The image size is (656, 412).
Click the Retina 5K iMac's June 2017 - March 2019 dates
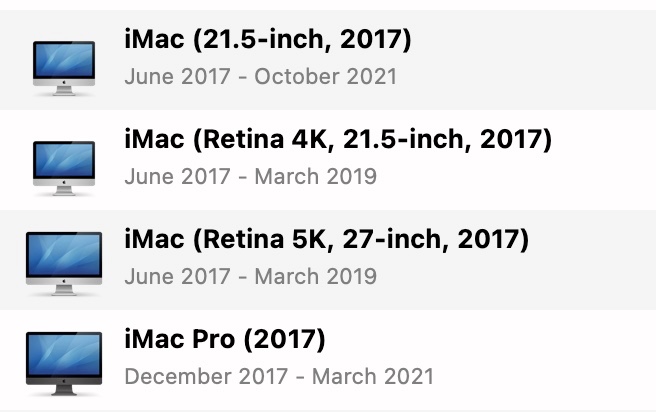click(x=250, y=276)
